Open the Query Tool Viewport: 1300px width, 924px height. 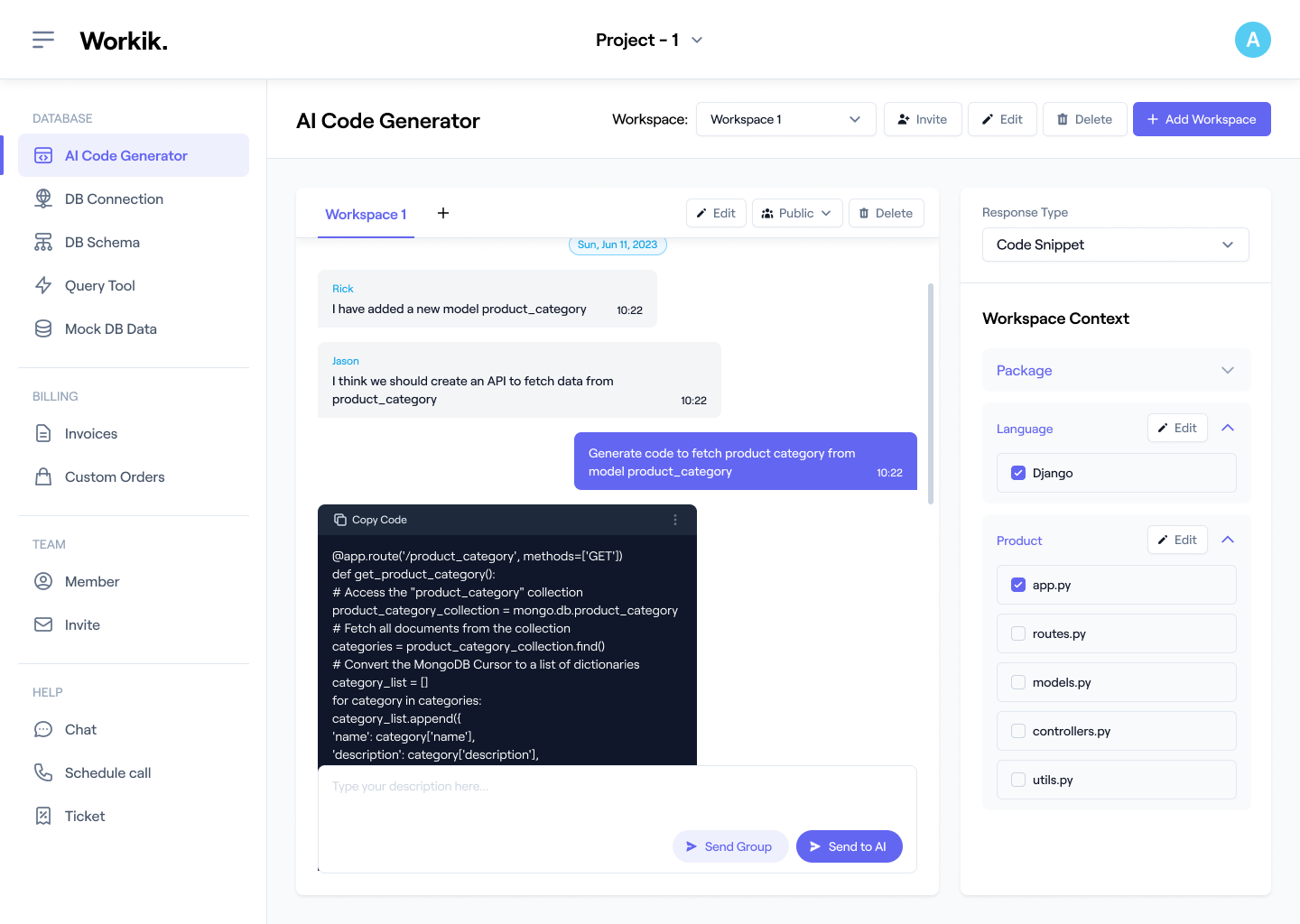[x=43, y=285]
